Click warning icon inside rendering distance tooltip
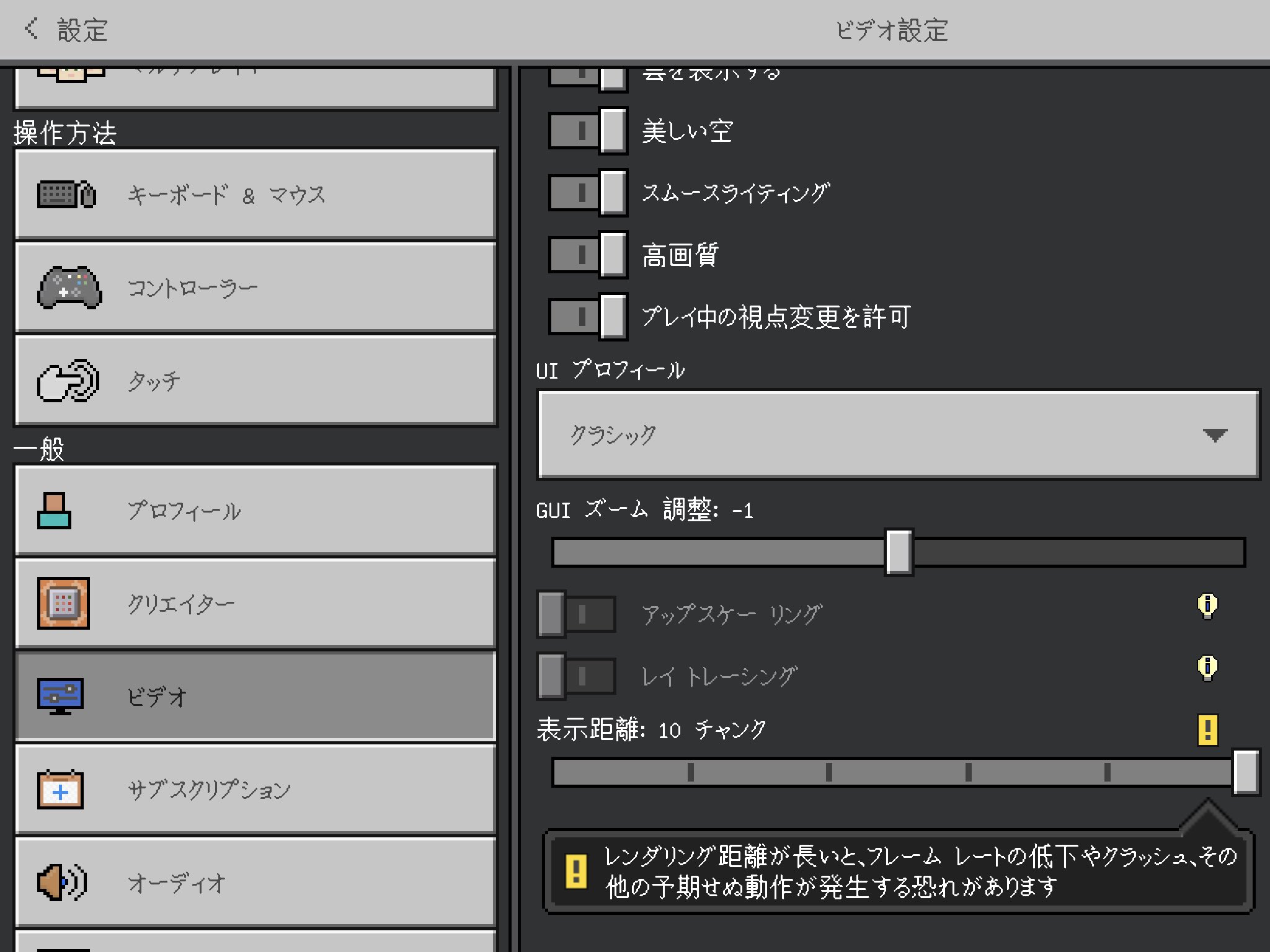The width and height of the screenshot is (1270, 952). 576,871
